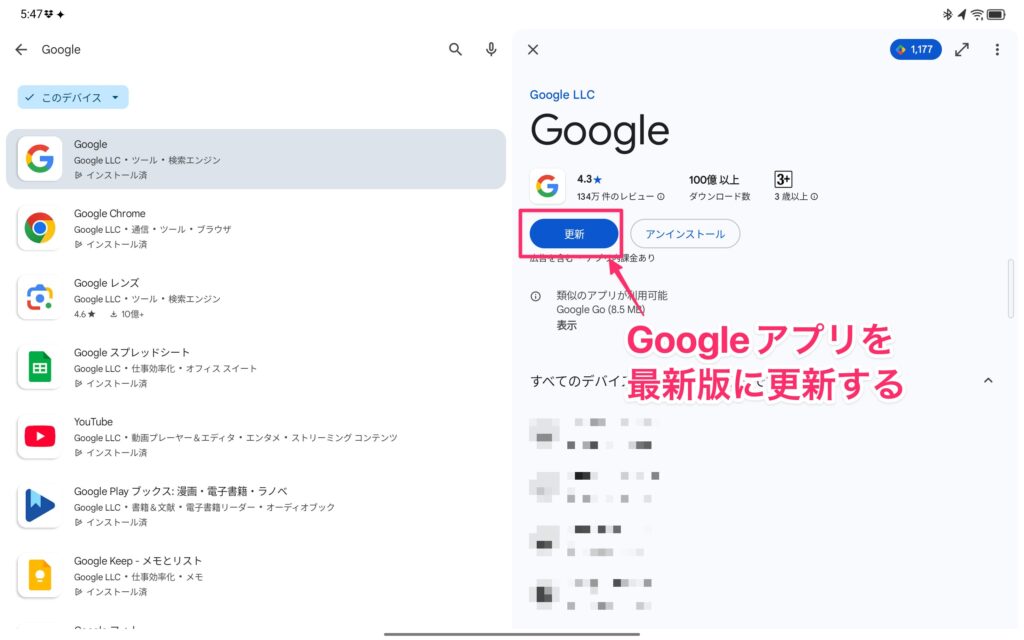Tap the 5:47 clock in status bar

[31, 14]
